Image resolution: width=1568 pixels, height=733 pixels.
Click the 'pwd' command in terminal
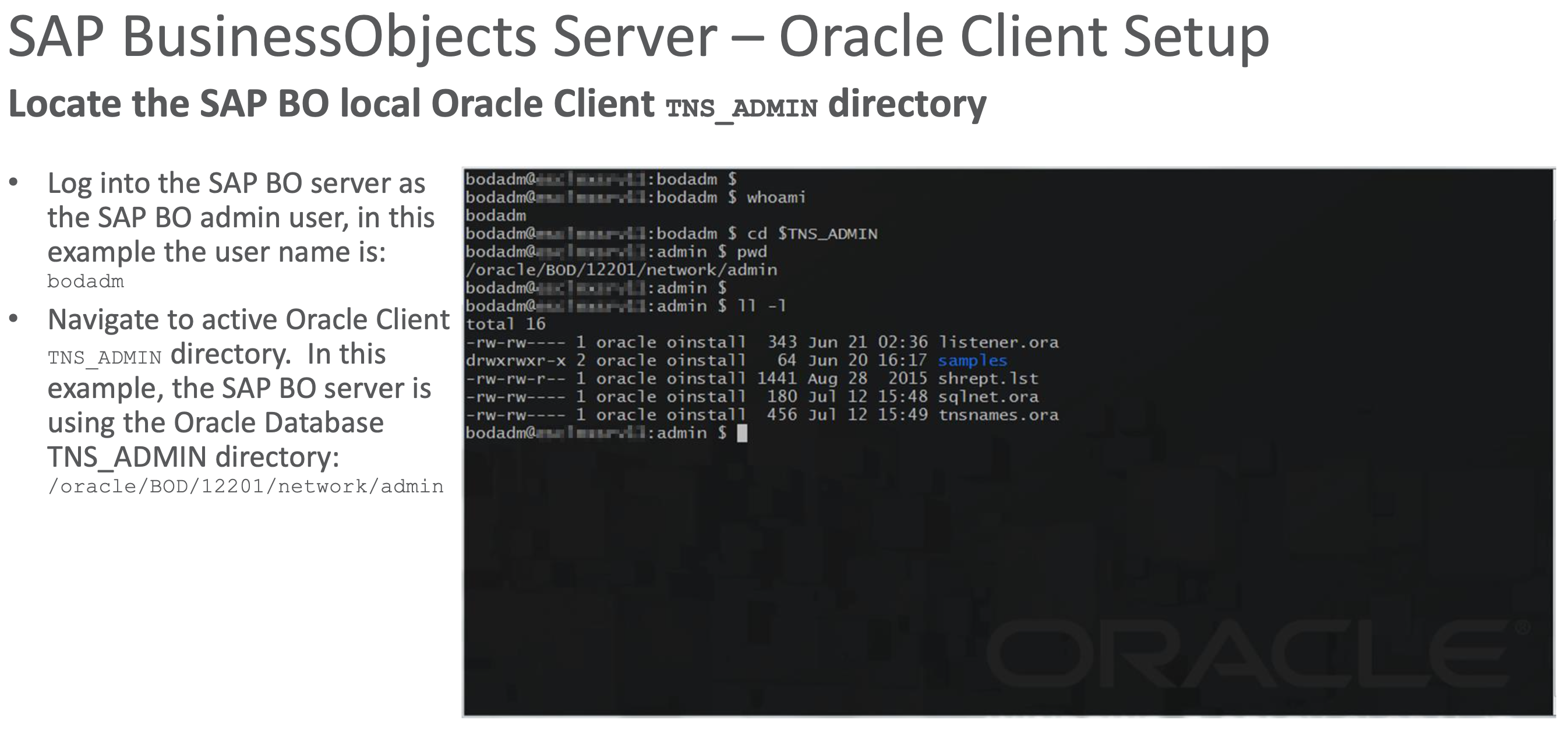point(752,252)
